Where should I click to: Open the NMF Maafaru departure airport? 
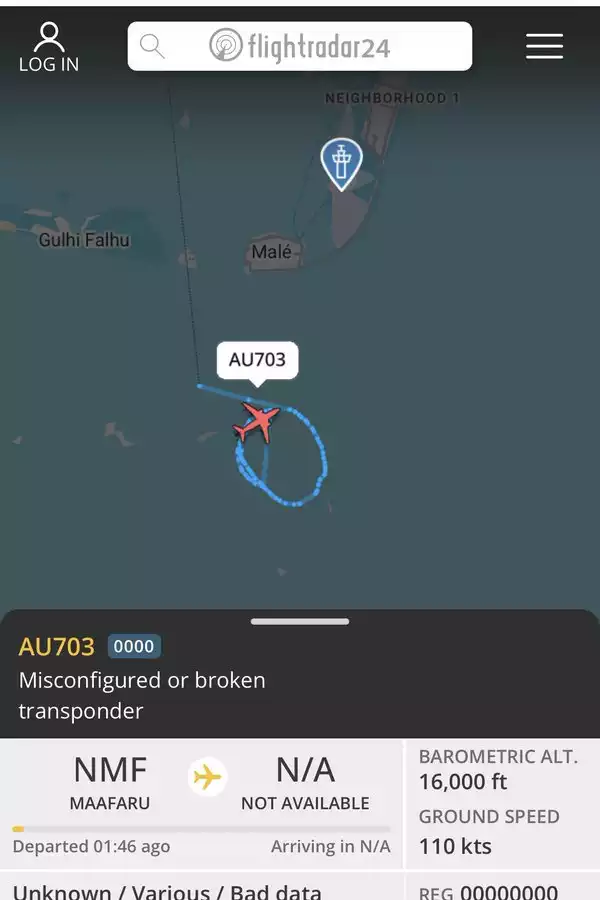click(x=110, y=783)
